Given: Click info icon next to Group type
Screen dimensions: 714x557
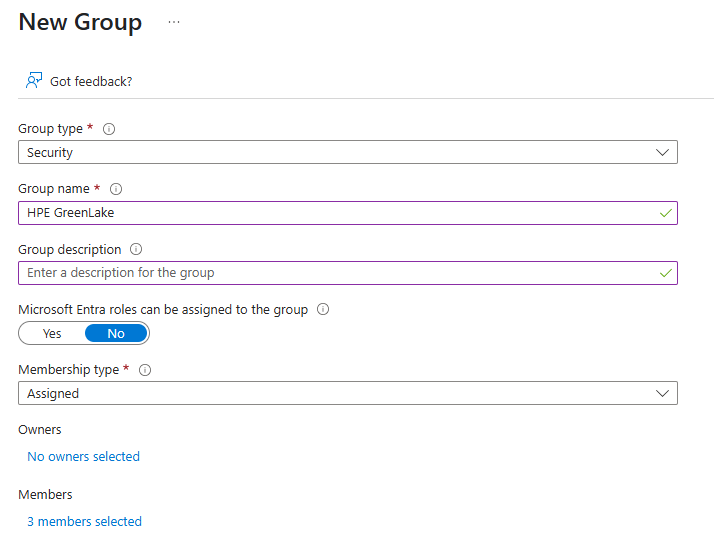Looking at the screenshot, I should [109, 129].
